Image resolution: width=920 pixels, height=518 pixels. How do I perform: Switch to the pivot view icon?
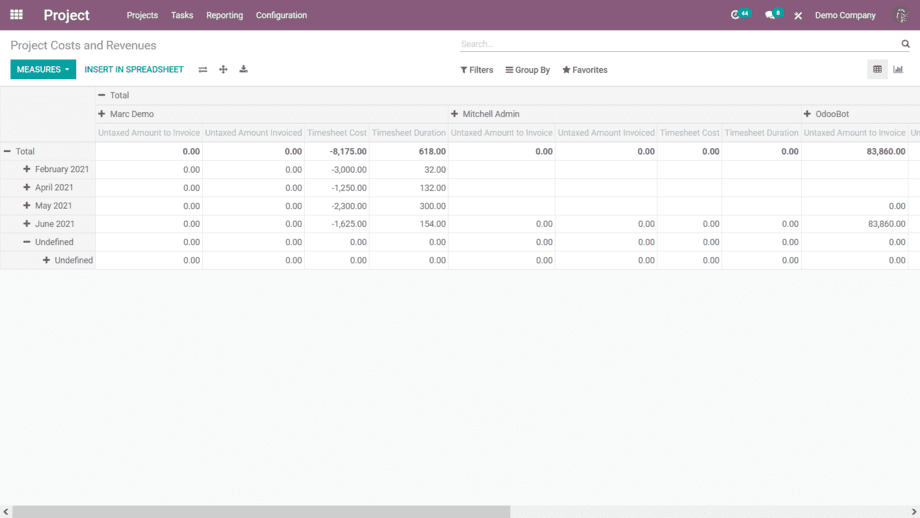click(x=877, y=70)
